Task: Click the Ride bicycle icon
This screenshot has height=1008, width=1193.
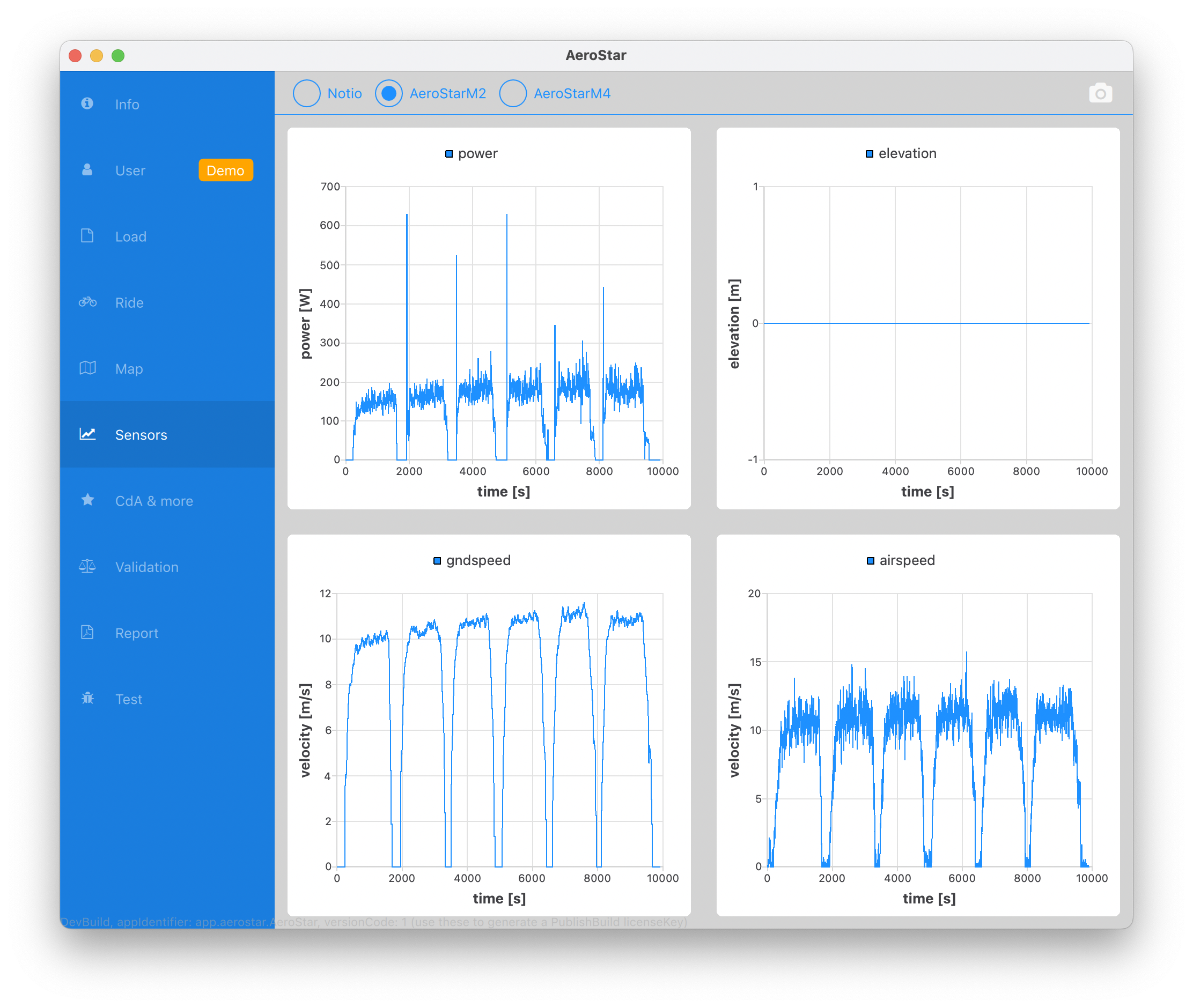Action: pos(87,302)
